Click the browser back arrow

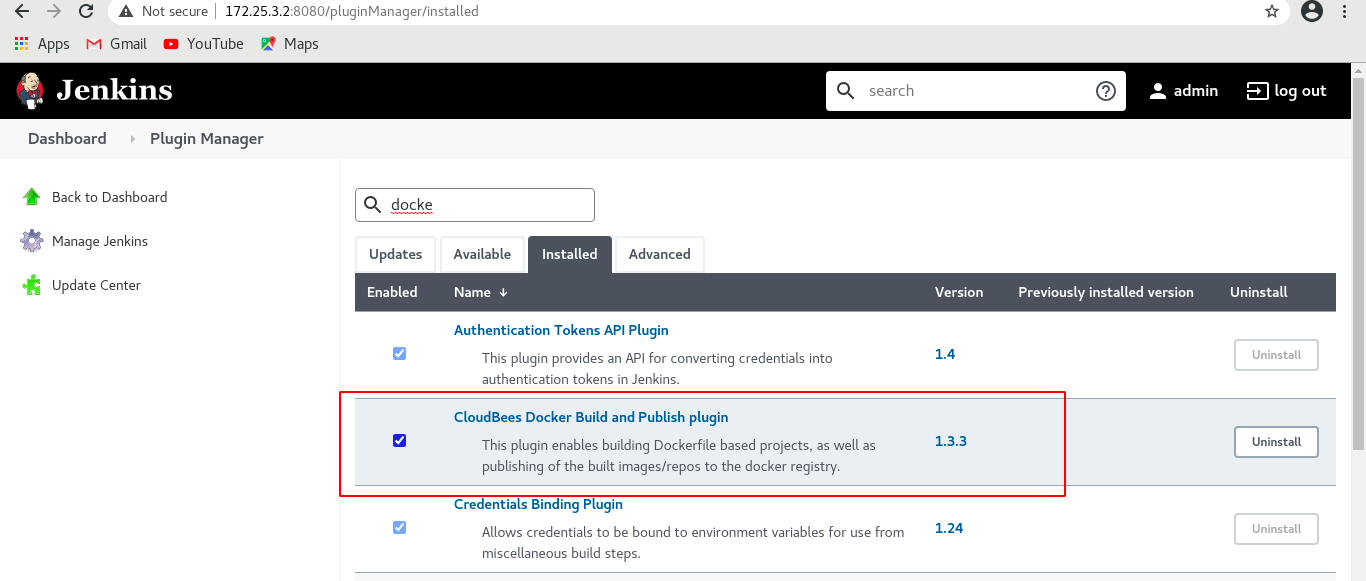[22, 12]
